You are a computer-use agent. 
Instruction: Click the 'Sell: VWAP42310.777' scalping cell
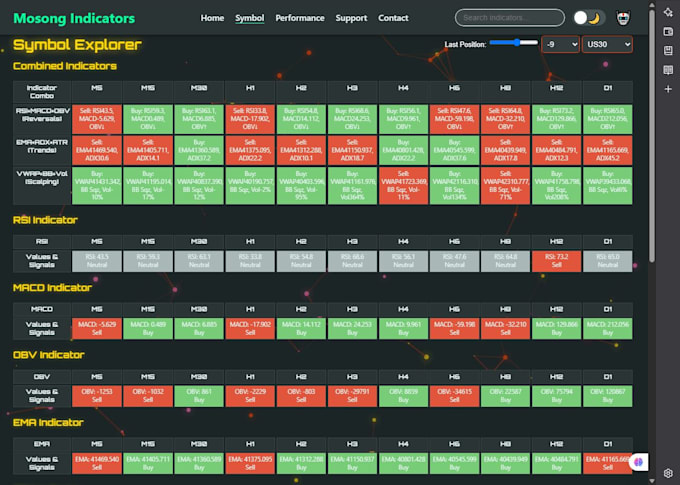click(506, 185)
